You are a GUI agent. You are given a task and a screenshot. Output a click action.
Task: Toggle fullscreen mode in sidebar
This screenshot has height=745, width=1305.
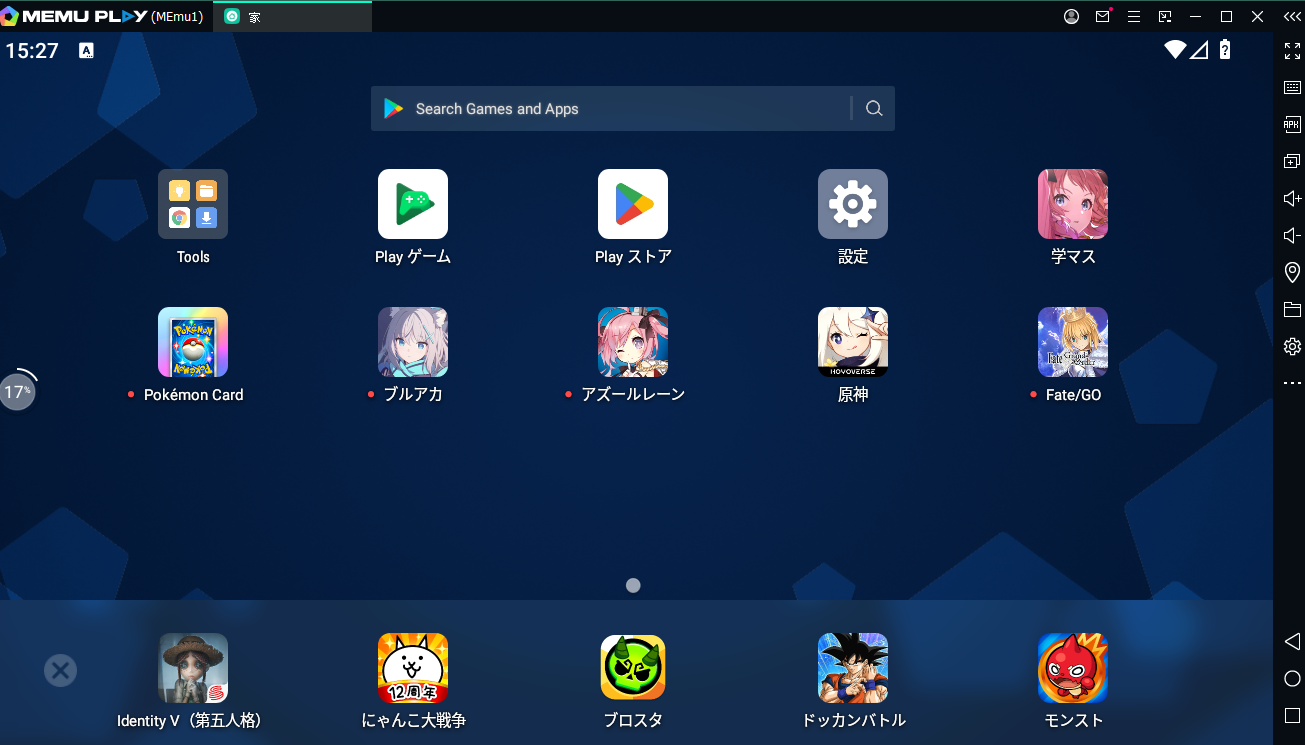1292,51
